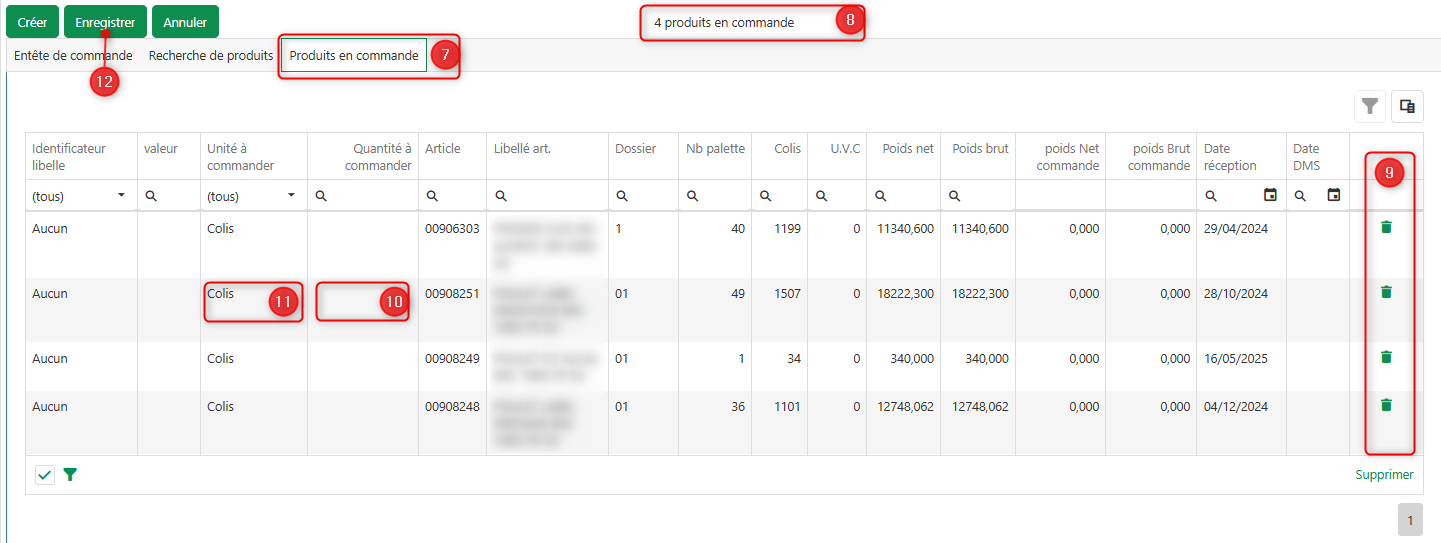Click the Supprimer link to clear the filter

[x=1384, y=475]
